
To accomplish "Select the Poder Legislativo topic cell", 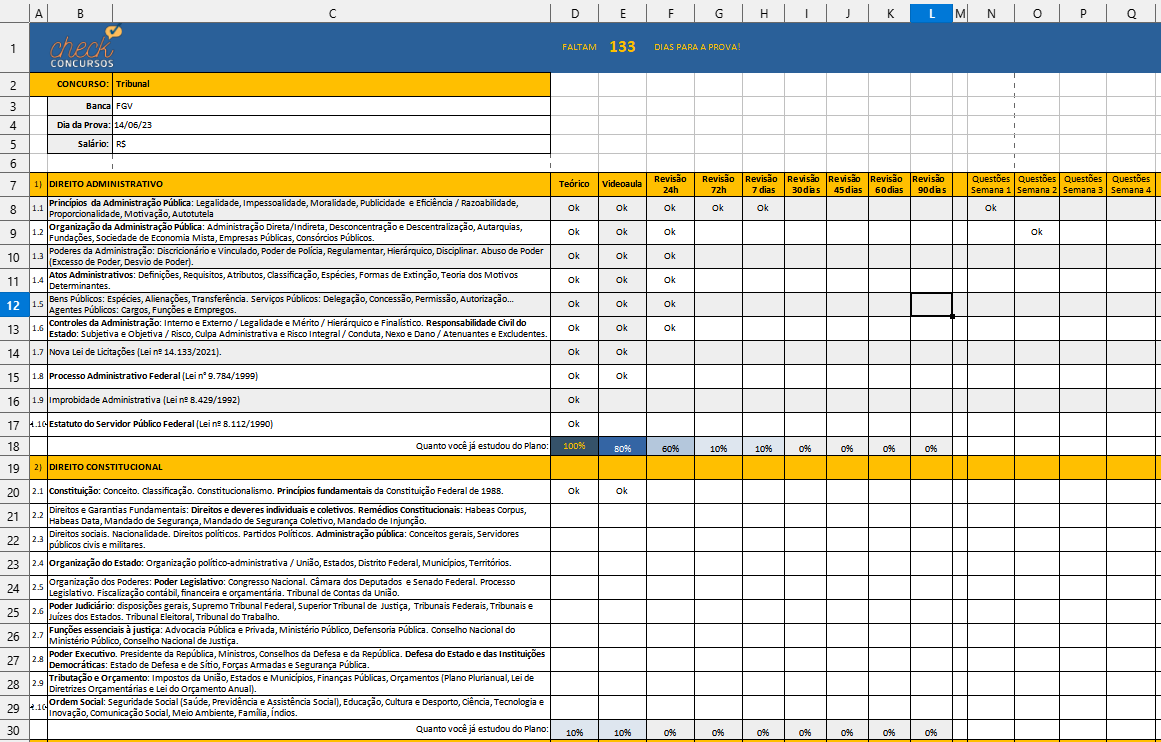I will click(298, 587).
